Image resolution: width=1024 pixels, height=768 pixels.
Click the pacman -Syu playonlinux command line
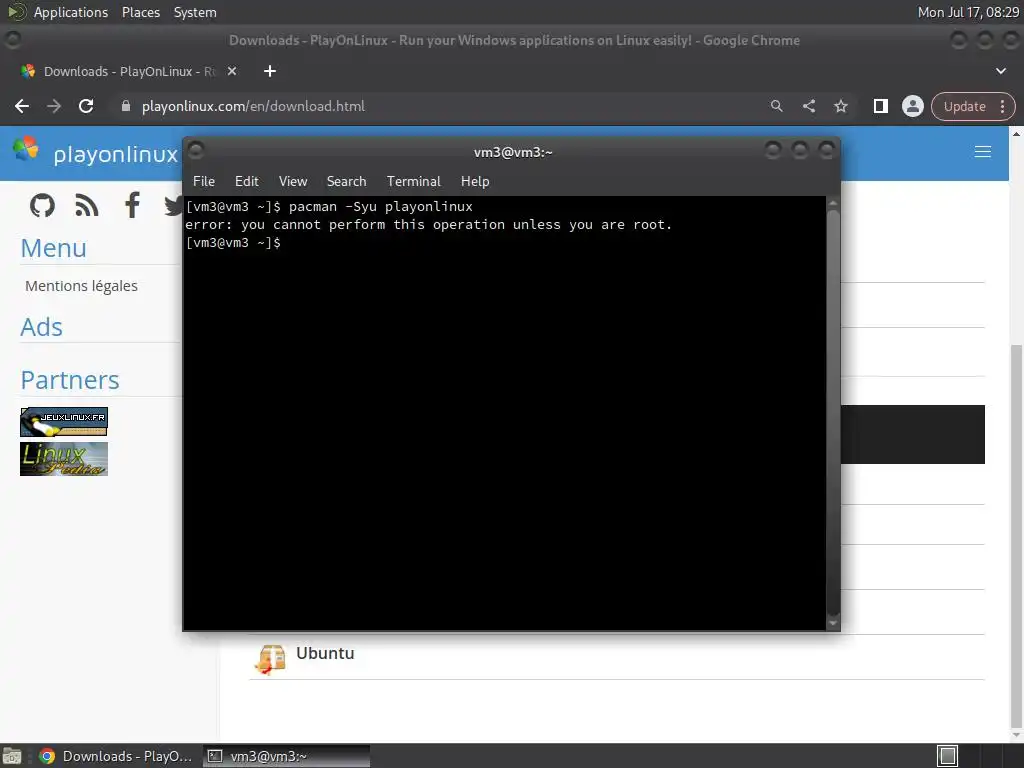(x=328, y=206)
